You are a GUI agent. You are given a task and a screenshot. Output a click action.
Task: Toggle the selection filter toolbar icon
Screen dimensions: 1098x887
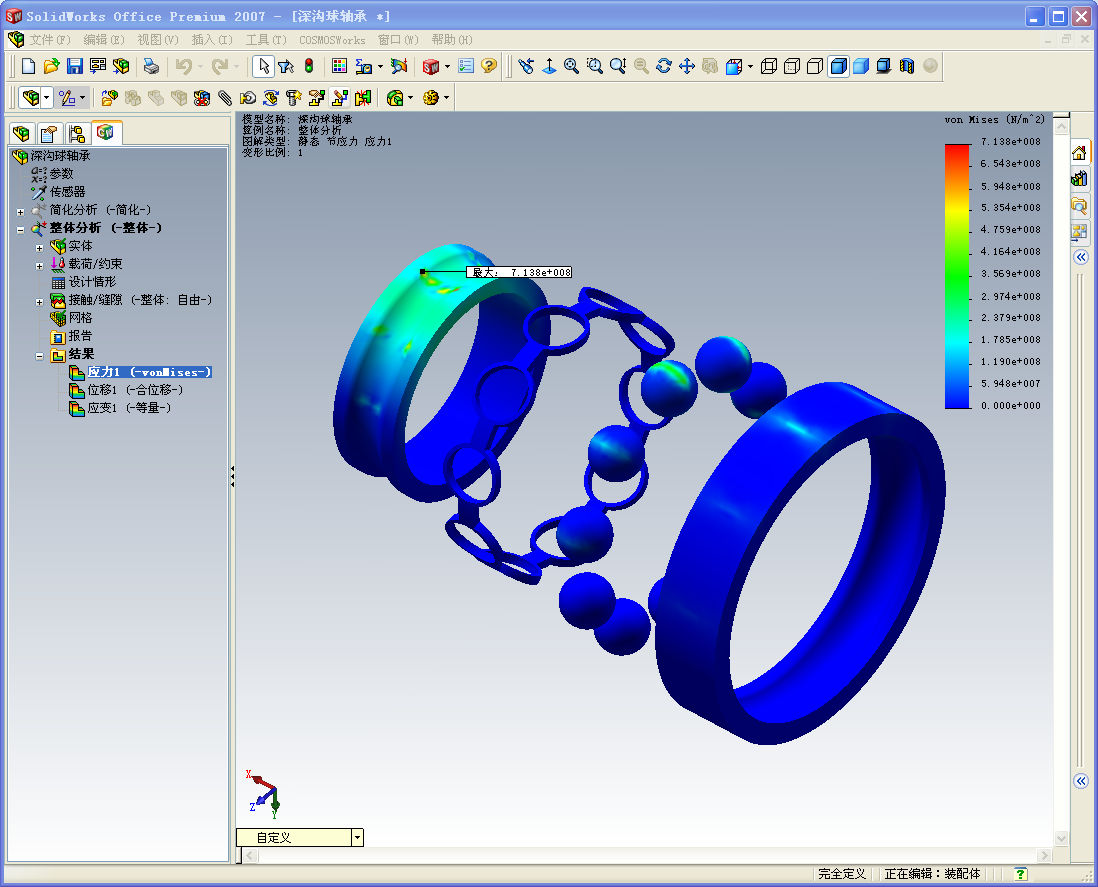click(286, 67)
